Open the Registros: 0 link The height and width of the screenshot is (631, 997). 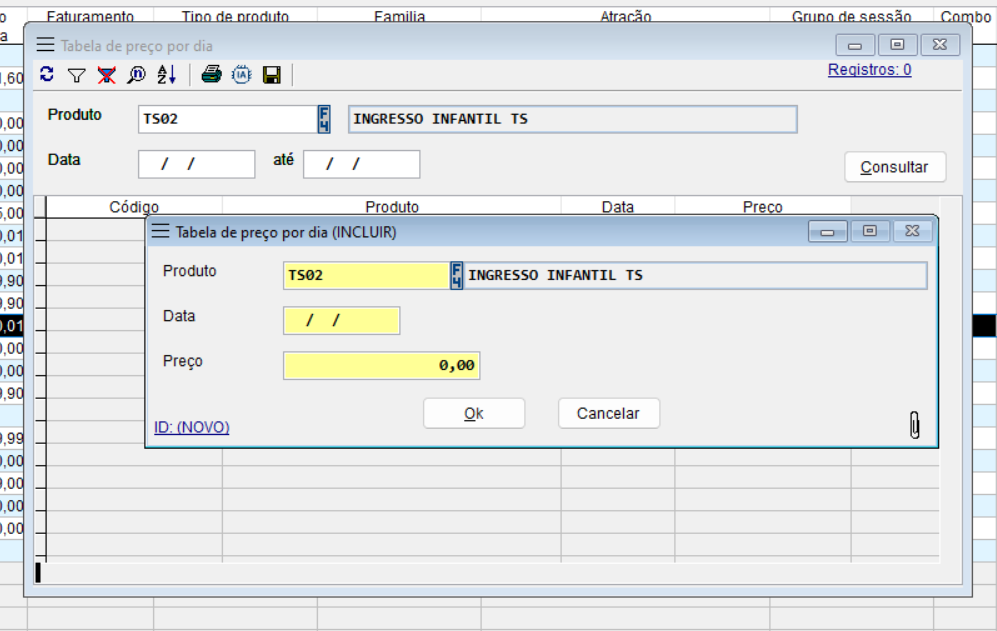(x=869, y=70)
